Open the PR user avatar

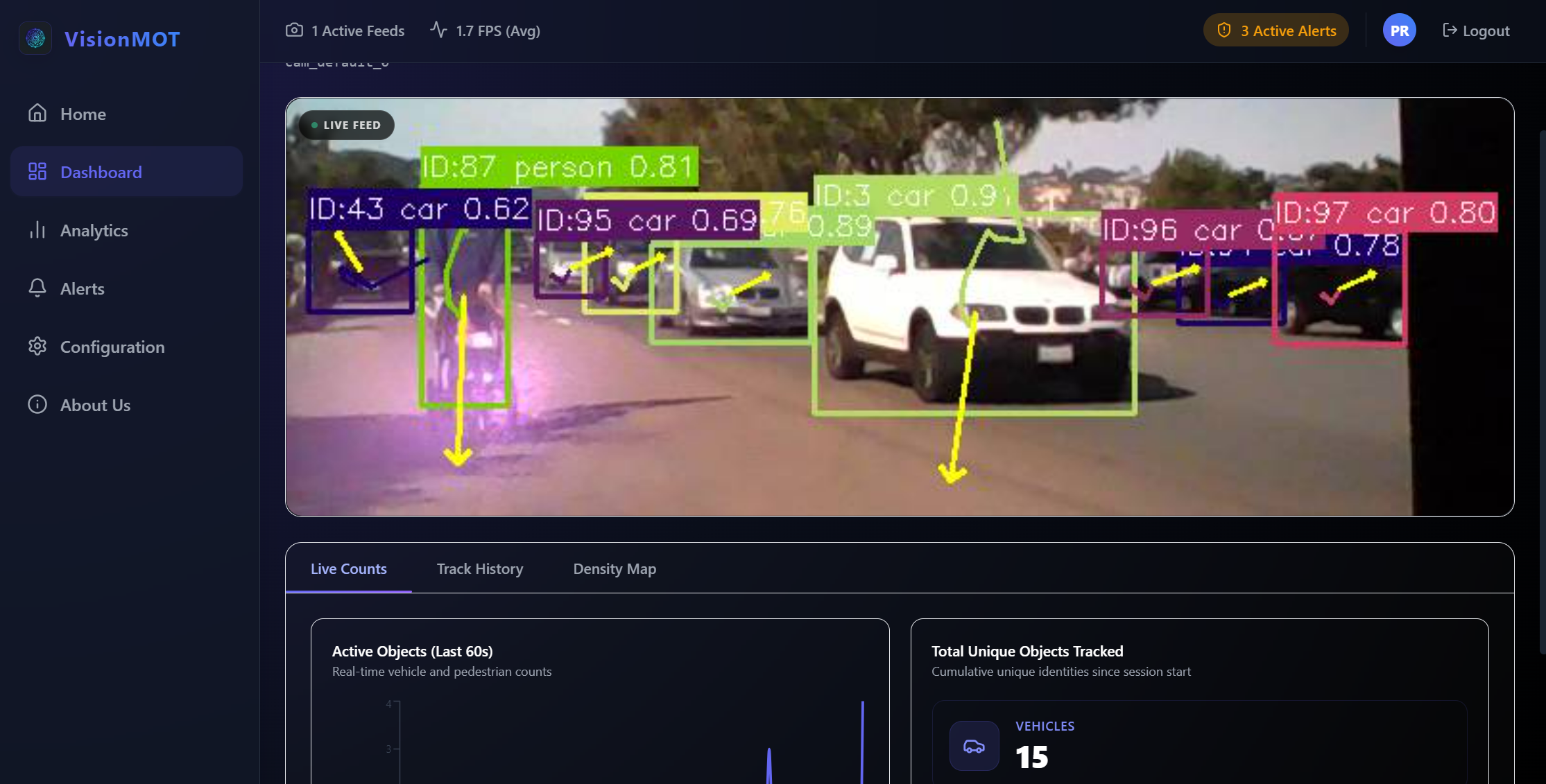point(1400,31)
